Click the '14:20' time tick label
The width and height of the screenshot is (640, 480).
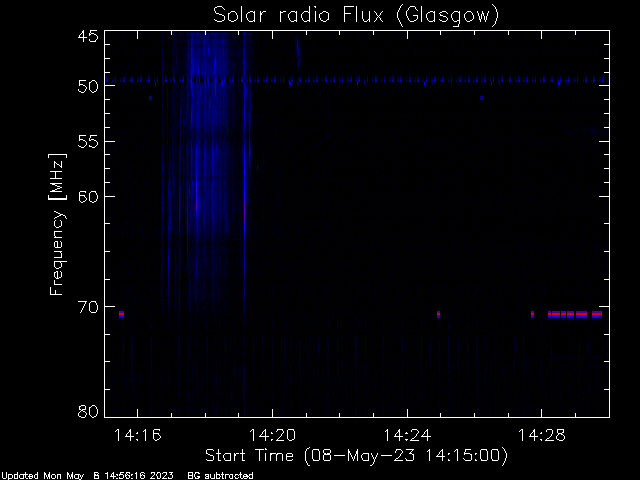coord(272,436)
